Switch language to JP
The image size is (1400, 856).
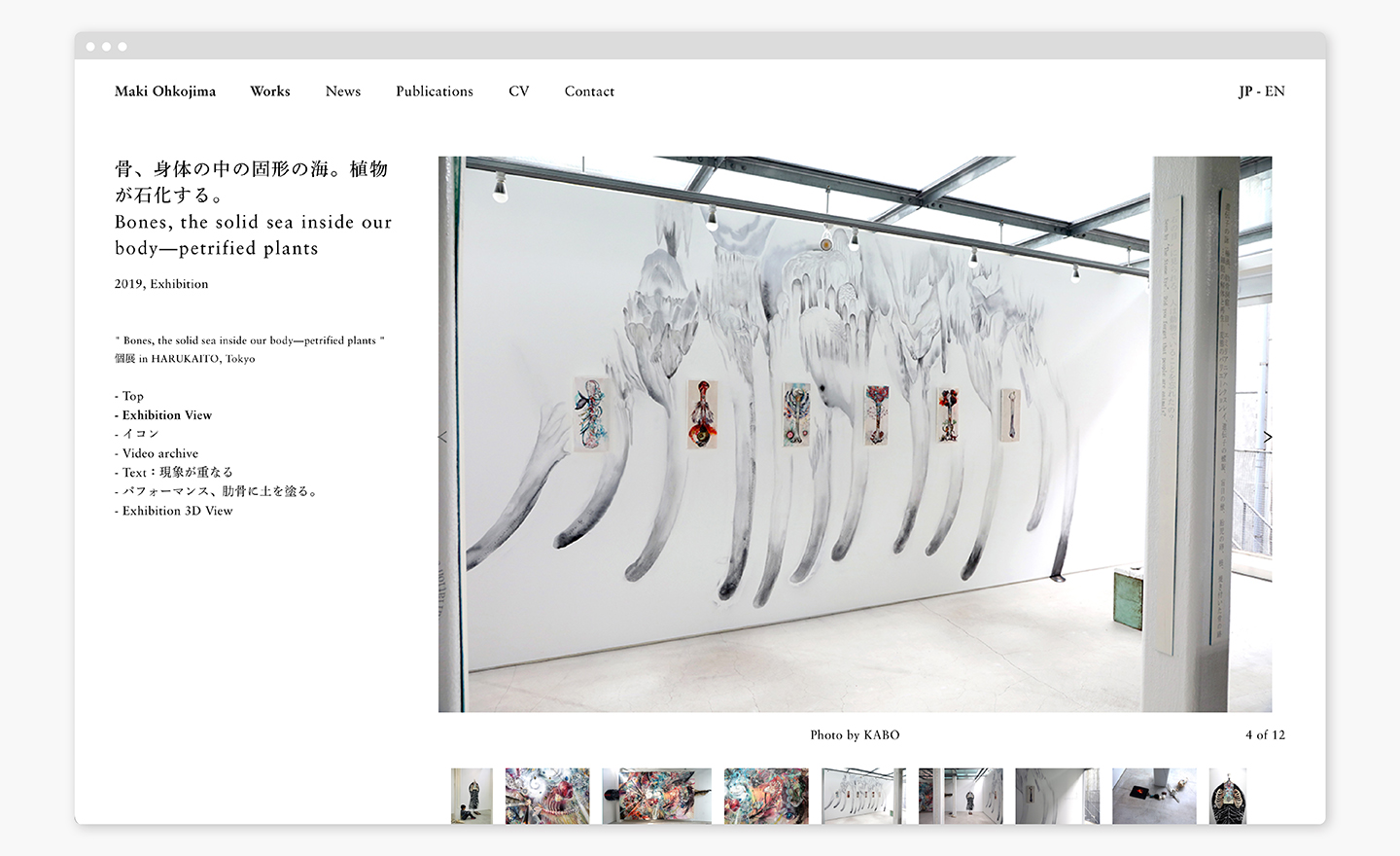1245,91
